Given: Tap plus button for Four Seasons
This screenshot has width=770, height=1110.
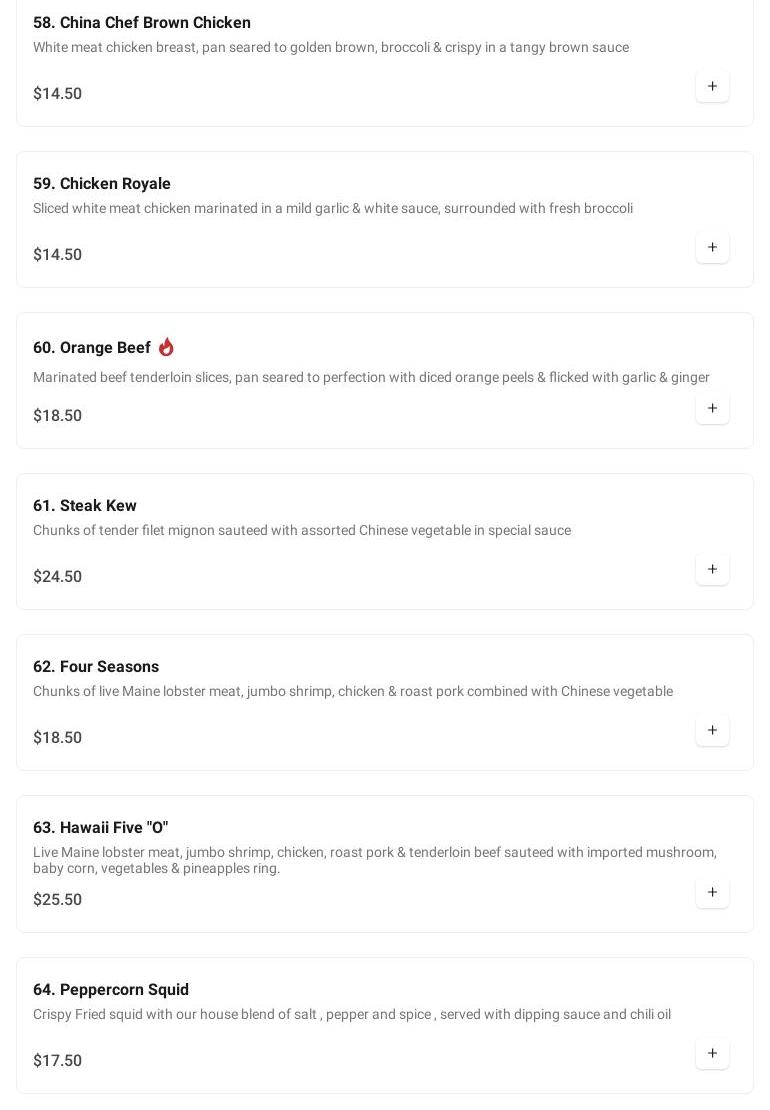Looking at the screenshot, I should [x=712, y=731].
